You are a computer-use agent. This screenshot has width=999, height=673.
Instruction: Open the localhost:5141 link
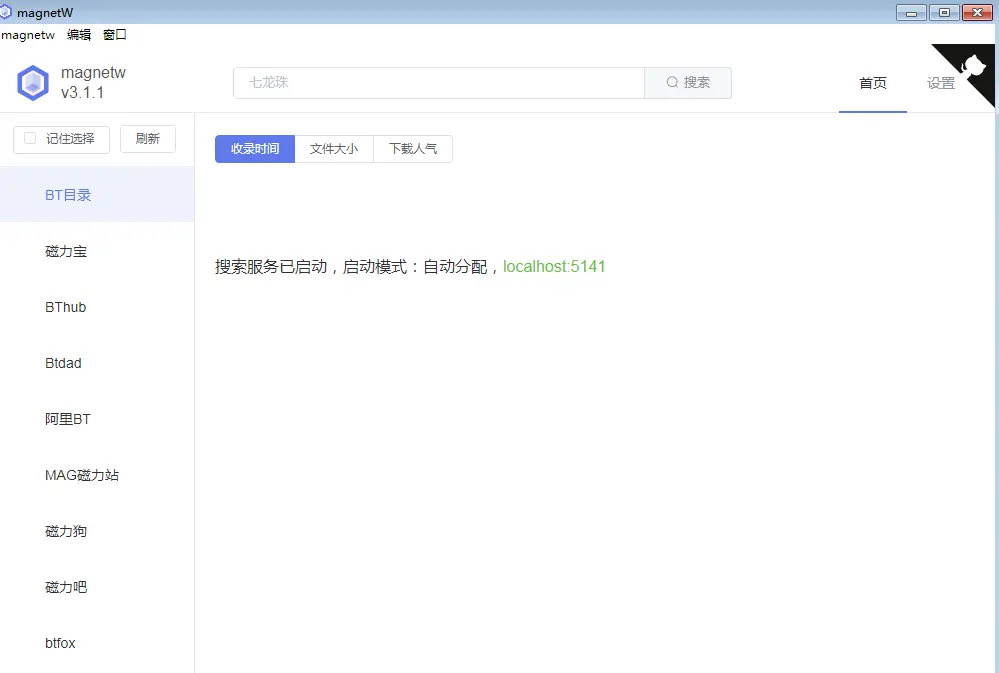click(554, 266)
